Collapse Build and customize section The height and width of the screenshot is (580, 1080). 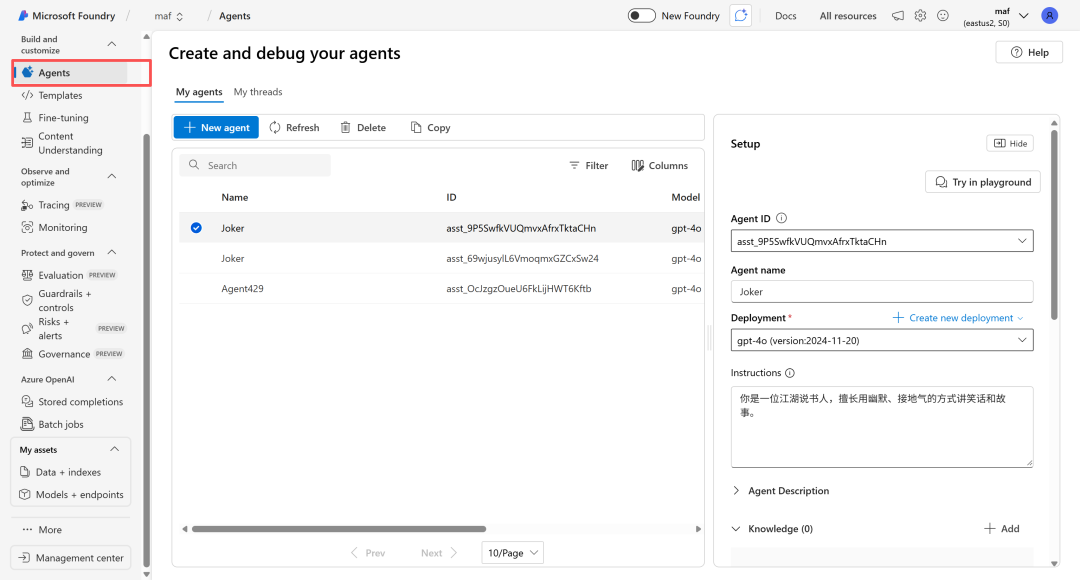[112, 44]
